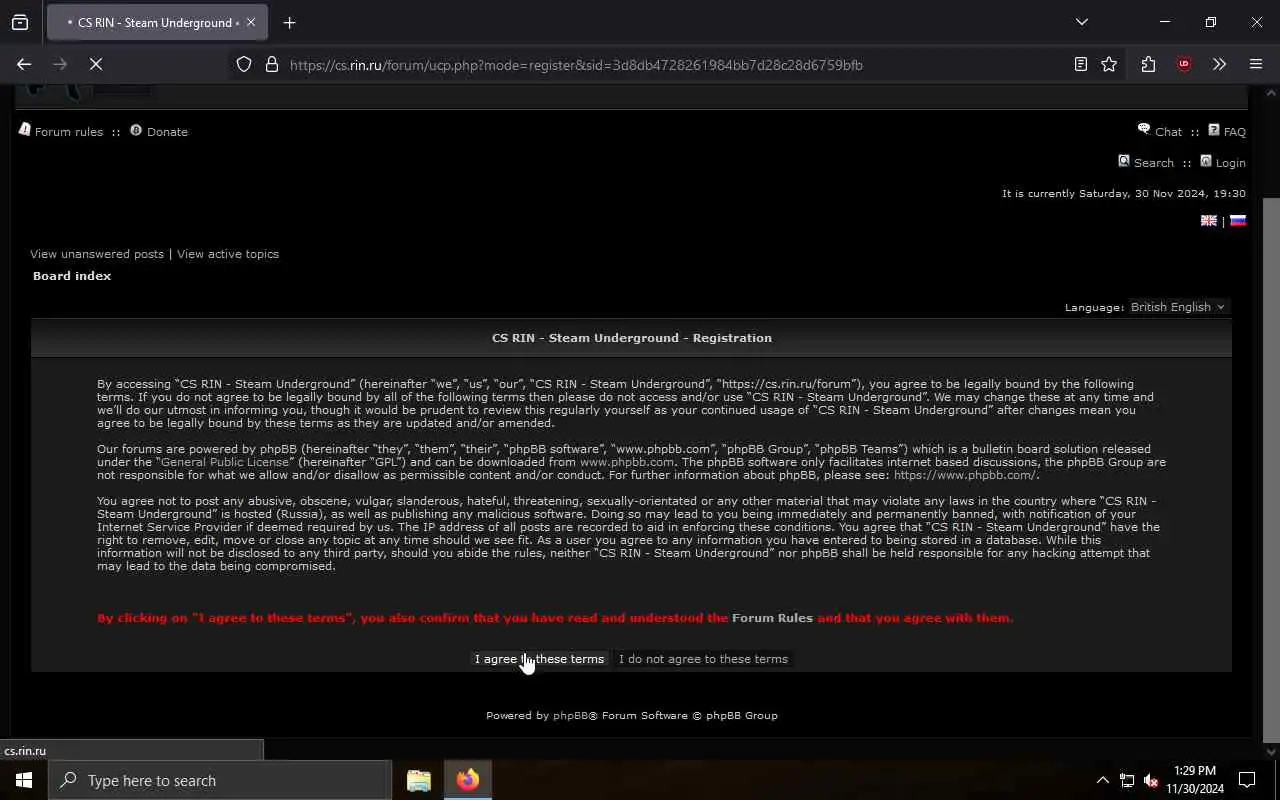Open Windows Start menu
Image resolution: width=1280 pixels, height=800 pixels.
pyautogui.click(x=24, y=780)
